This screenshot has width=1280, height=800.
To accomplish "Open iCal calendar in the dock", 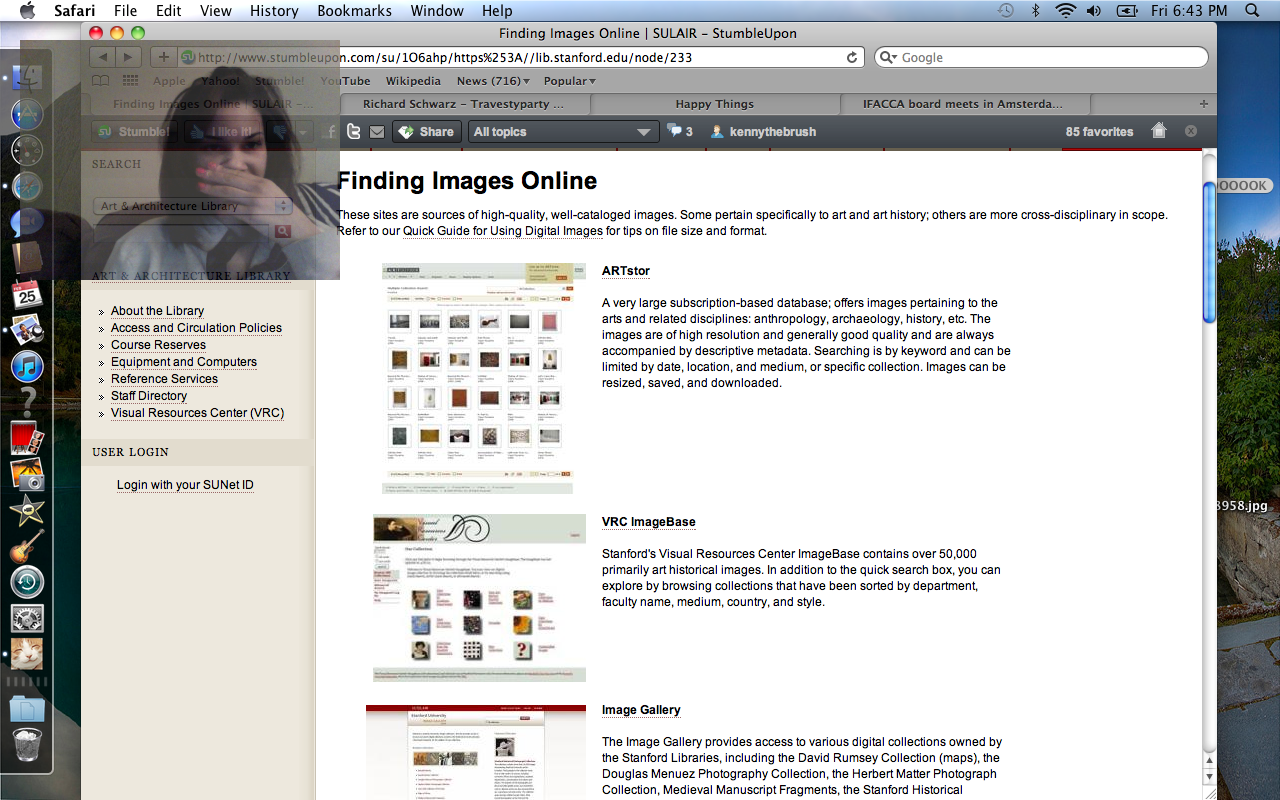I will pos(27,294).
